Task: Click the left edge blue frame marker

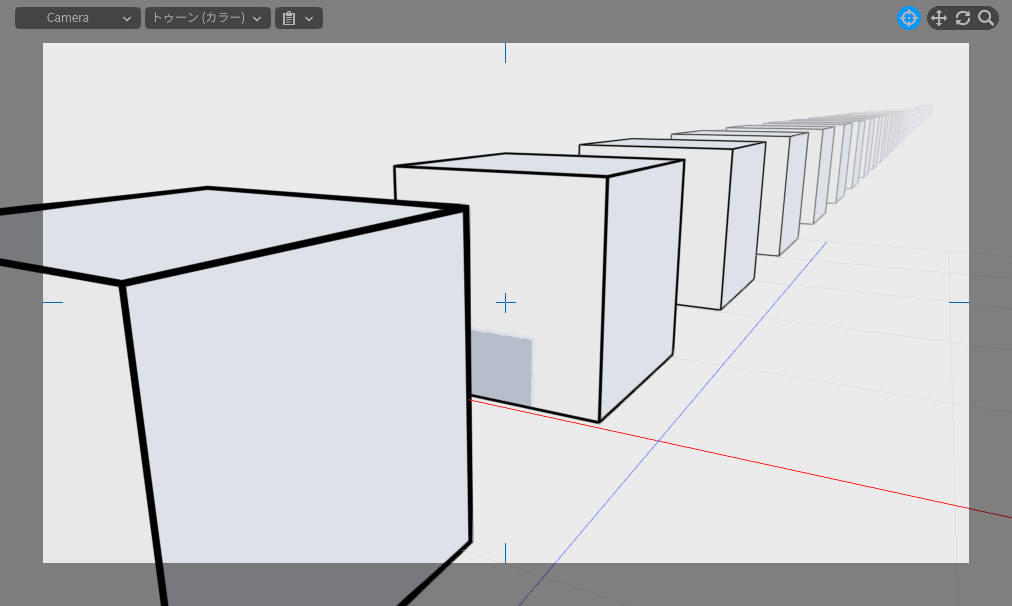Action: tap(52, 302)
